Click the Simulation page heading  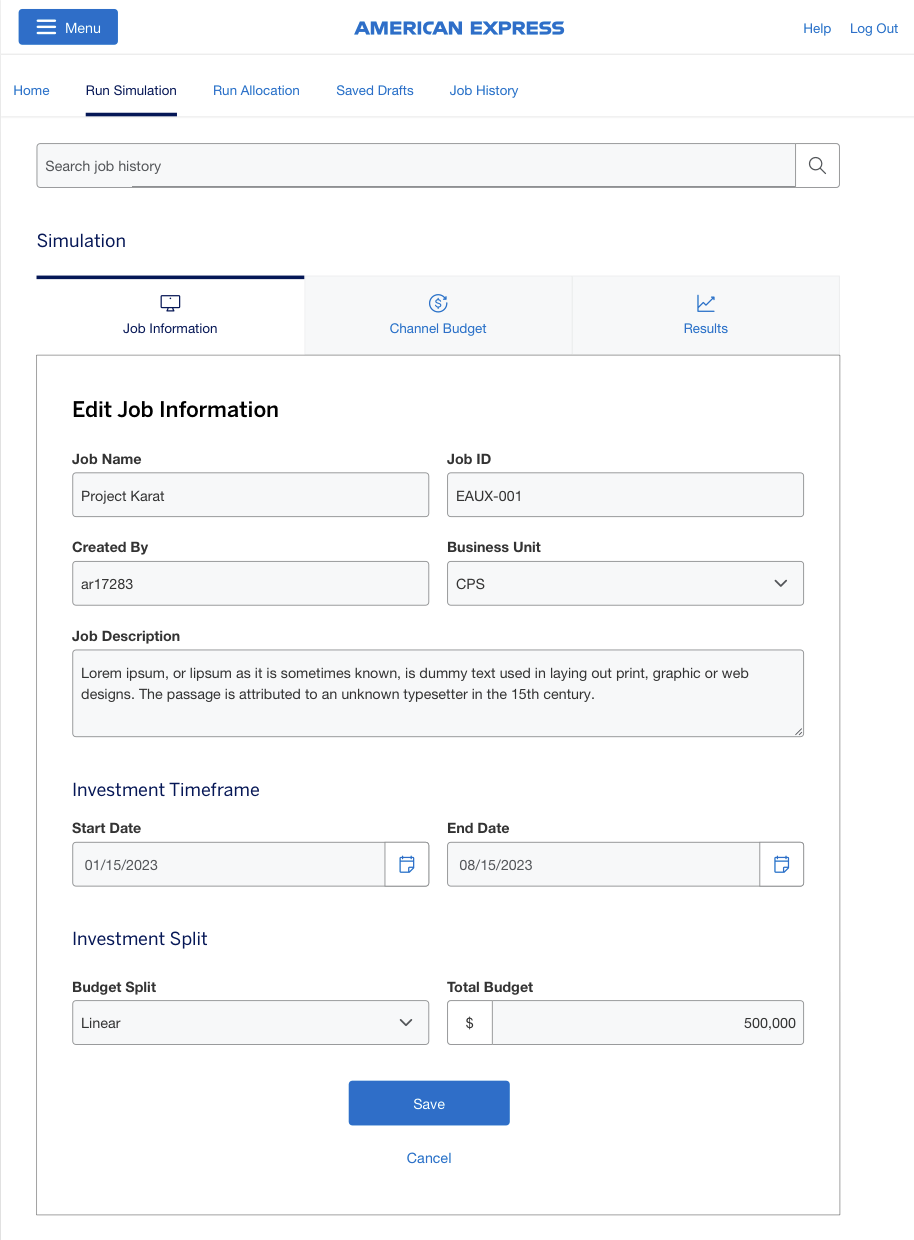(x=81, y=241)
